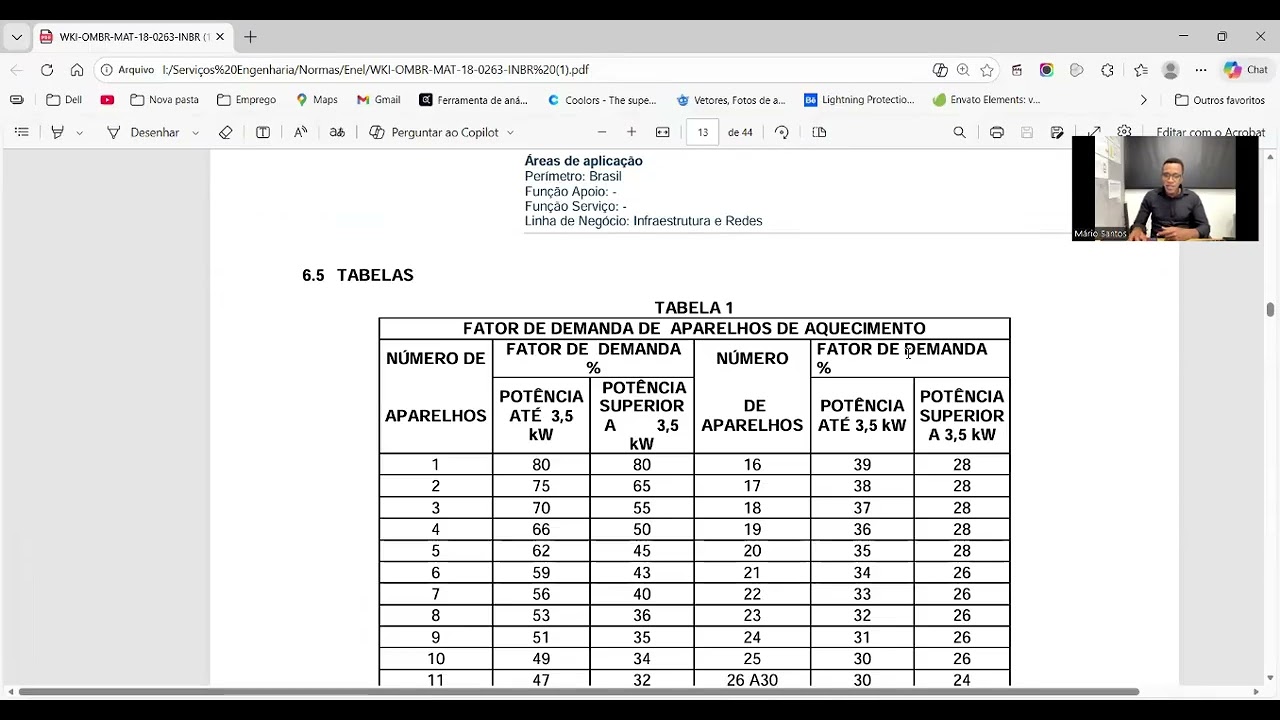Image resolution: width=1280 pixels, height=720 pixels.
Task: Open the browser extensions puzzle icon
Action: [x=1107, y=70]
